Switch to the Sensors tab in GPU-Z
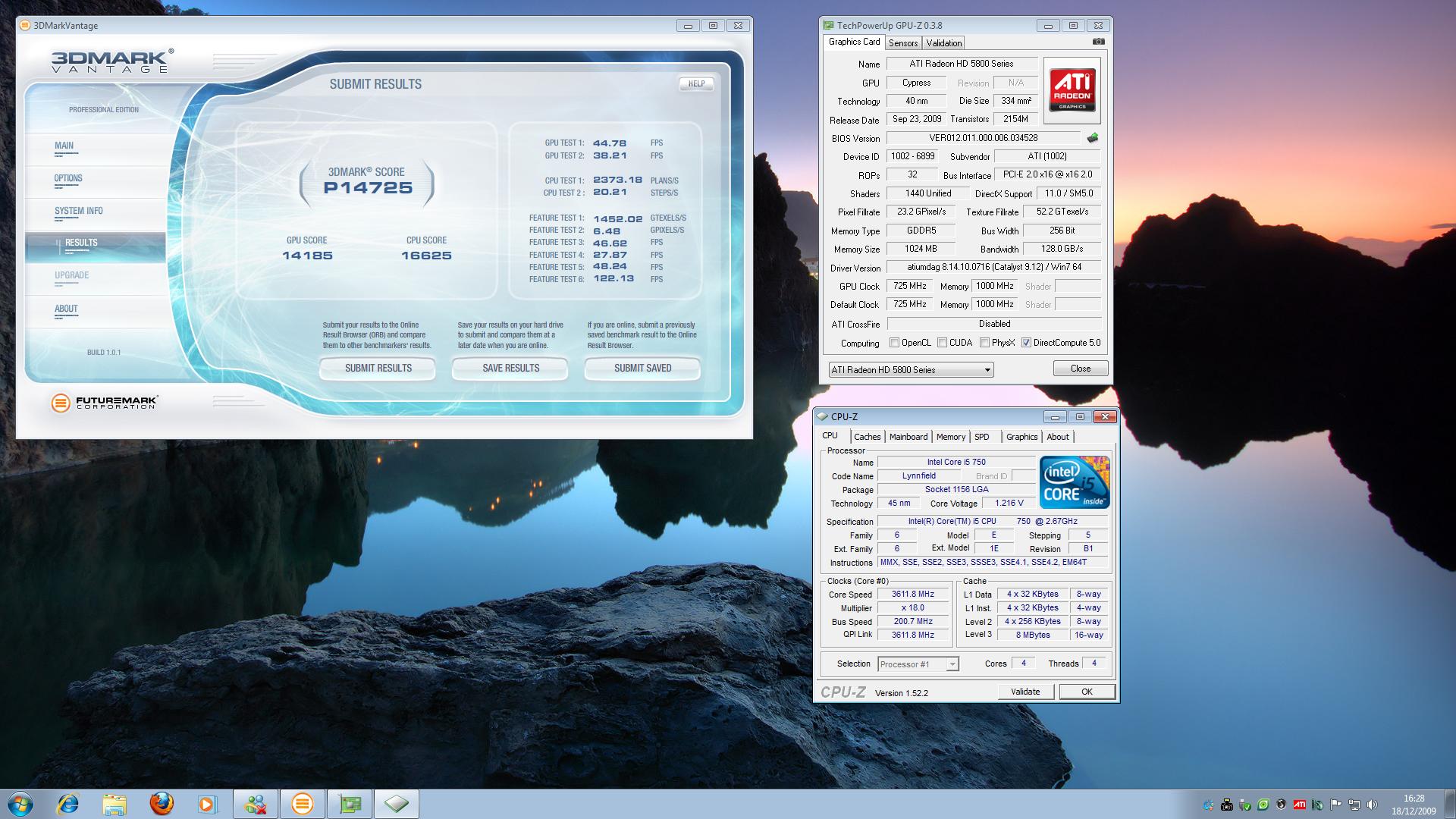The width and height of the screenshot is (1456, 819). (903, 43)
